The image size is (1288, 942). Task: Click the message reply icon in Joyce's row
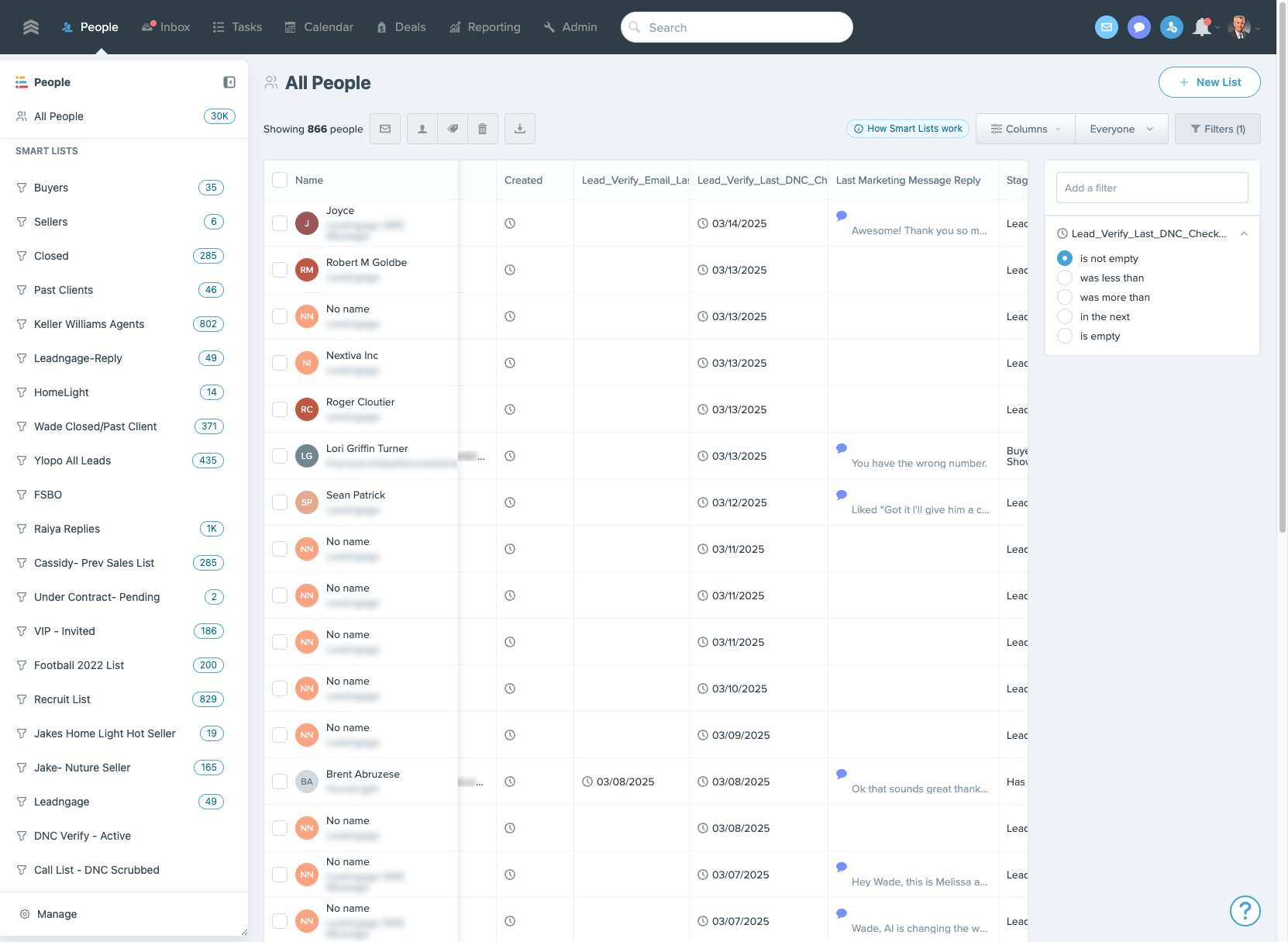(842, 216)
